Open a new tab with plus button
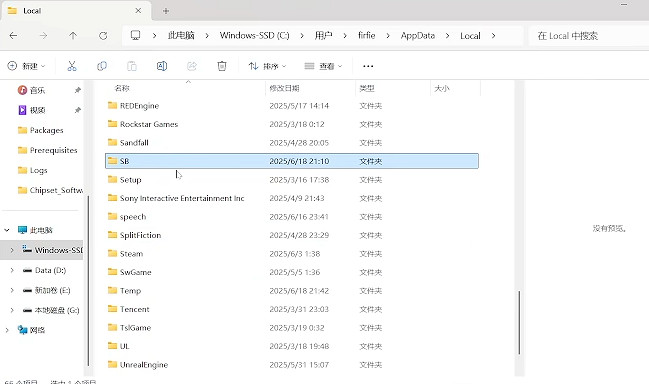649x384 pixels. 166,11
